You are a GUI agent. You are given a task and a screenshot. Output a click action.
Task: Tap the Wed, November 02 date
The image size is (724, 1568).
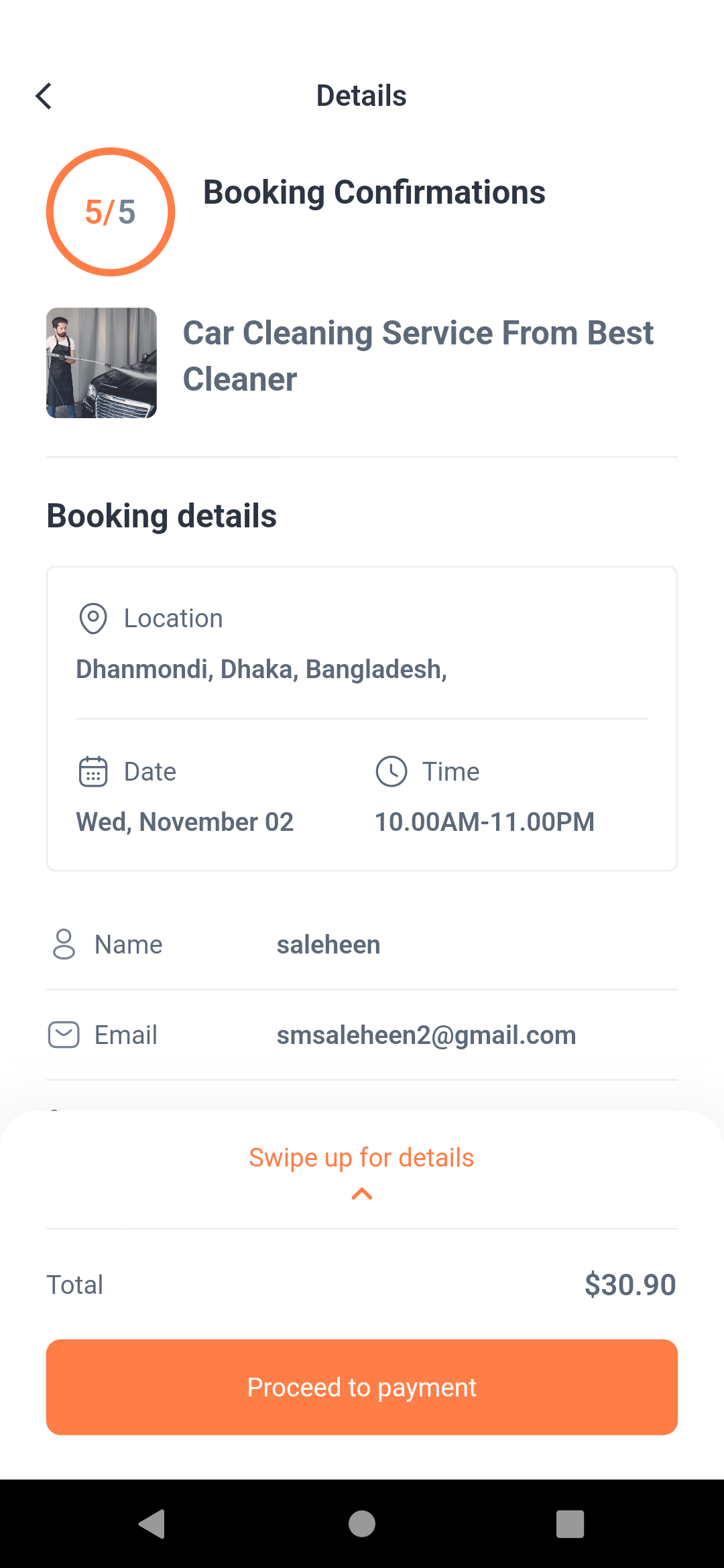pos(185,822)
